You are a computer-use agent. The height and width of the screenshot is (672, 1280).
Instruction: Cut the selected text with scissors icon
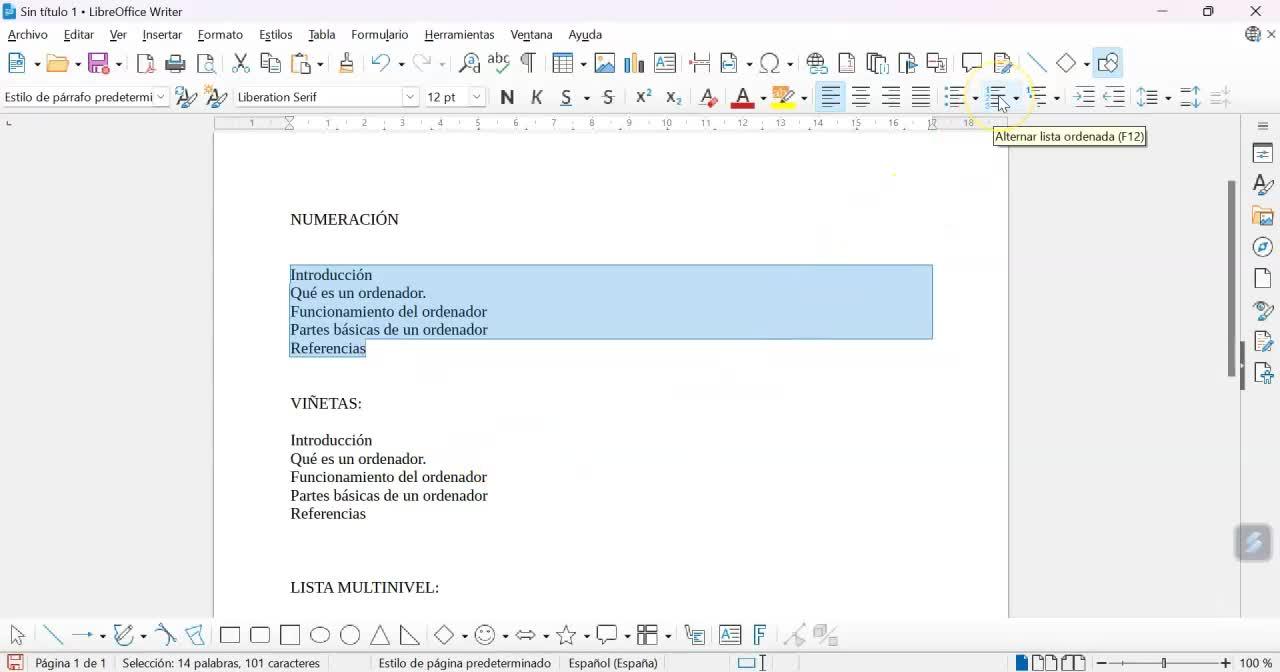[x=241, y=63]
